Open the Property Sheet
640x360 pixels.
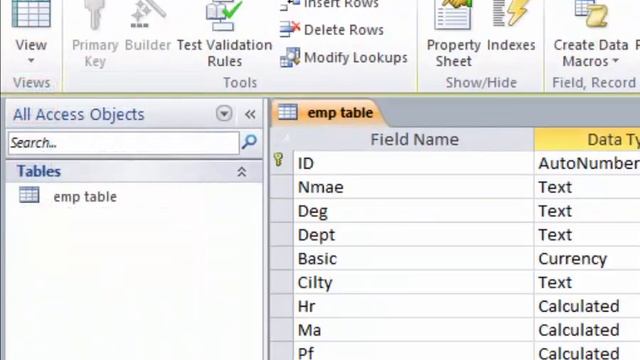coord(453,34)
